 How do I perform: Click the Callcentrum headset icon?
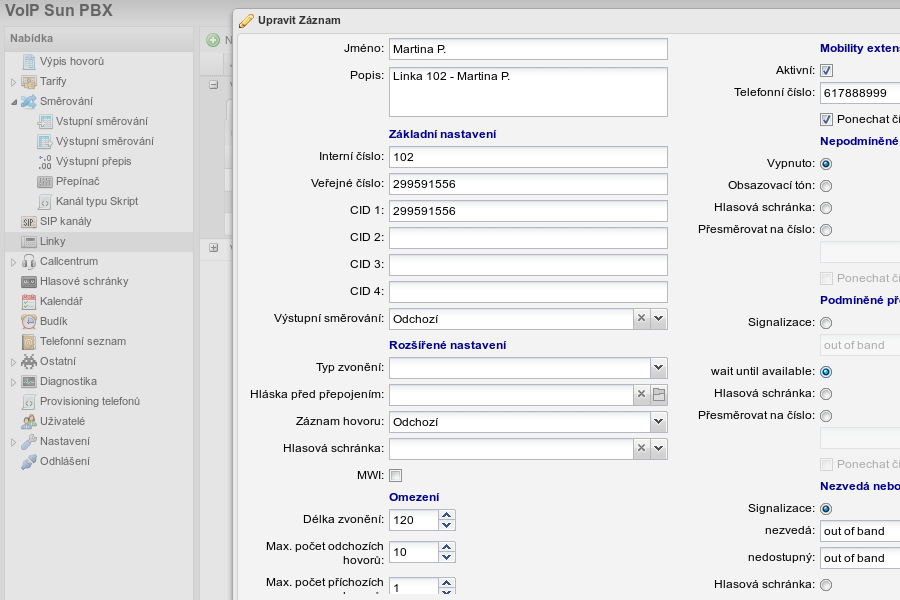click(x=29, y=262)
